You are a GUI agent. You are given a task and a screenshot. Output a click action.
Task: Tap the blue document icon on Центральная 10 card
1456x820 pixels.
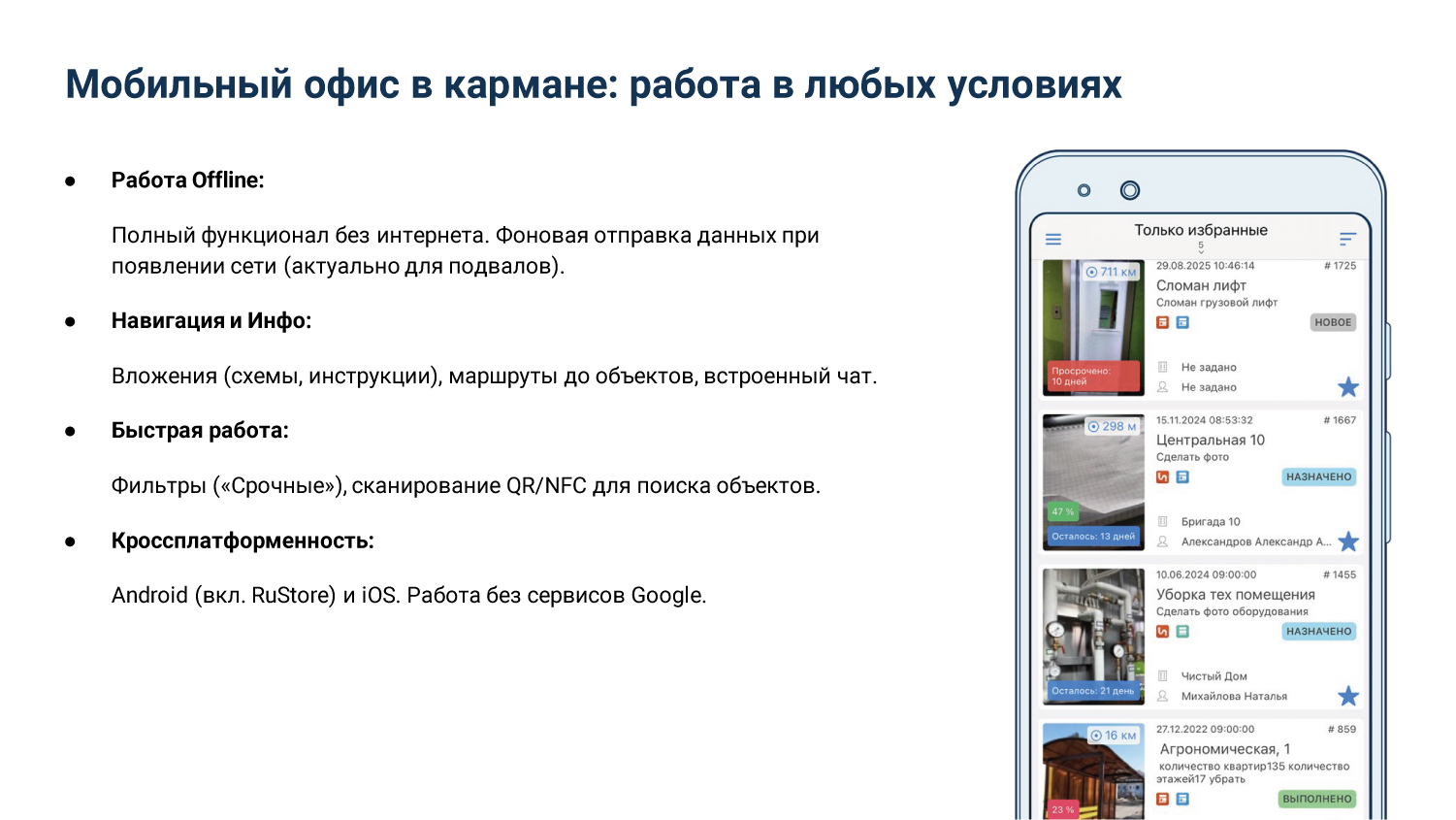click(1182, 477)
